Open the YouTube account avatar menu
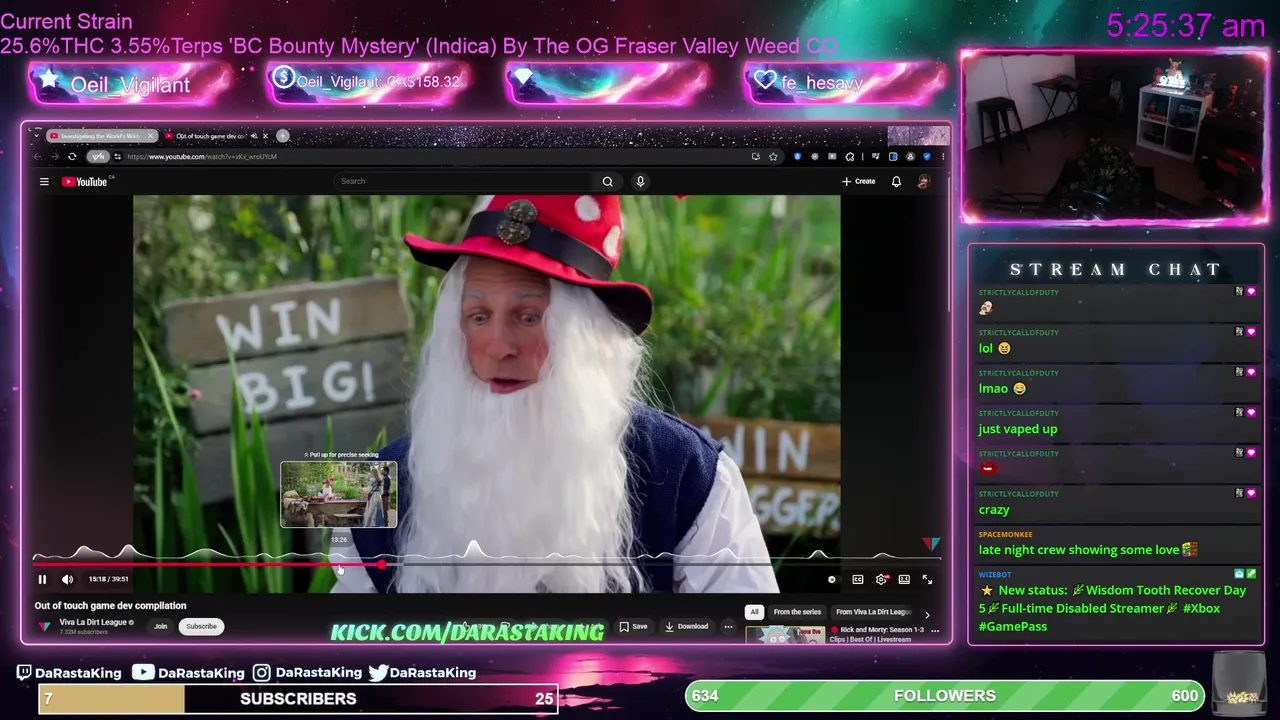The width and height of the screenshot is (1280, 720). tap(923, 181)
